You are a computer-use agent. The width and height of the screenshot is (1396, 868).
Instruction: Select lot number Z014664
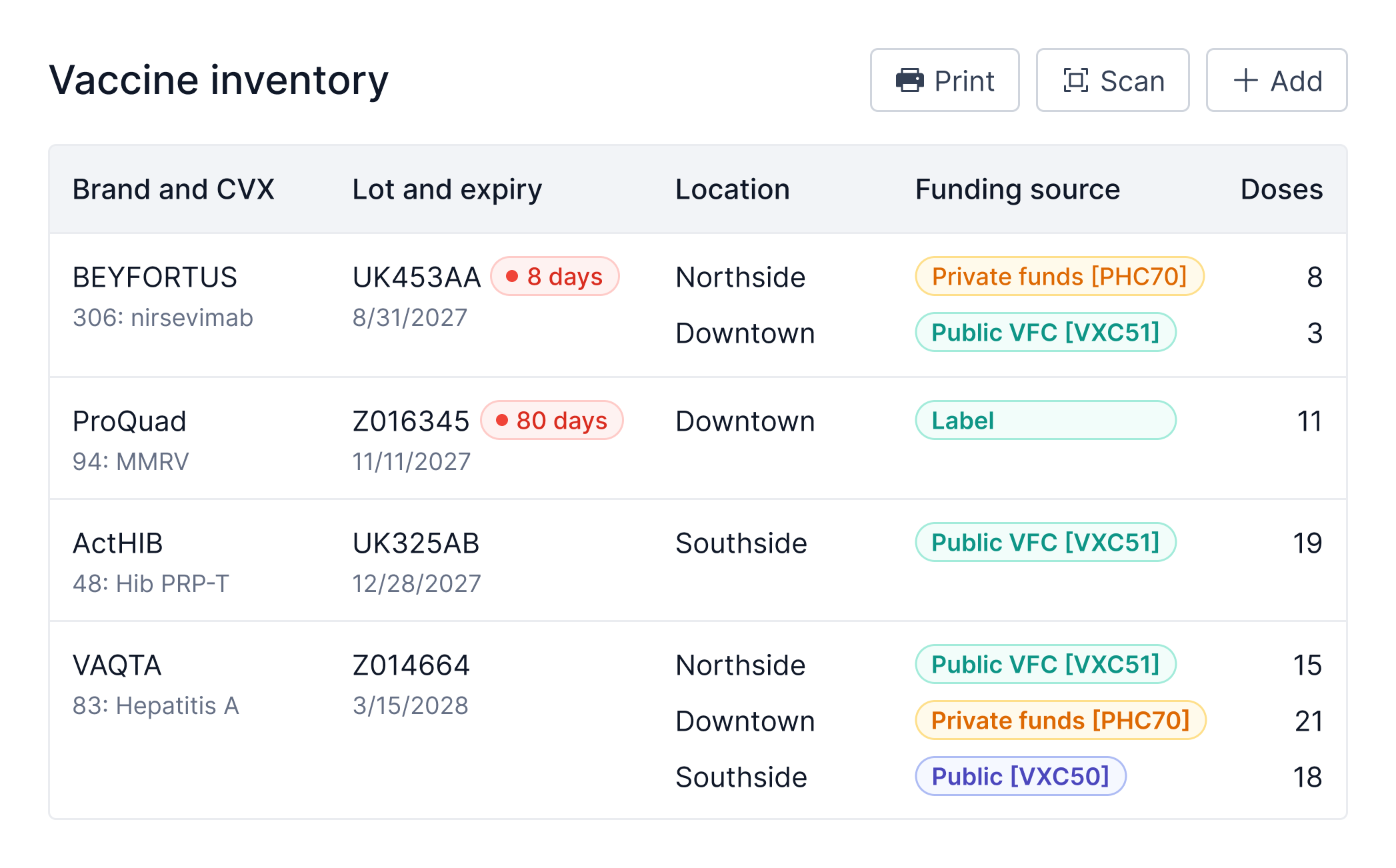tap(411, 665)
